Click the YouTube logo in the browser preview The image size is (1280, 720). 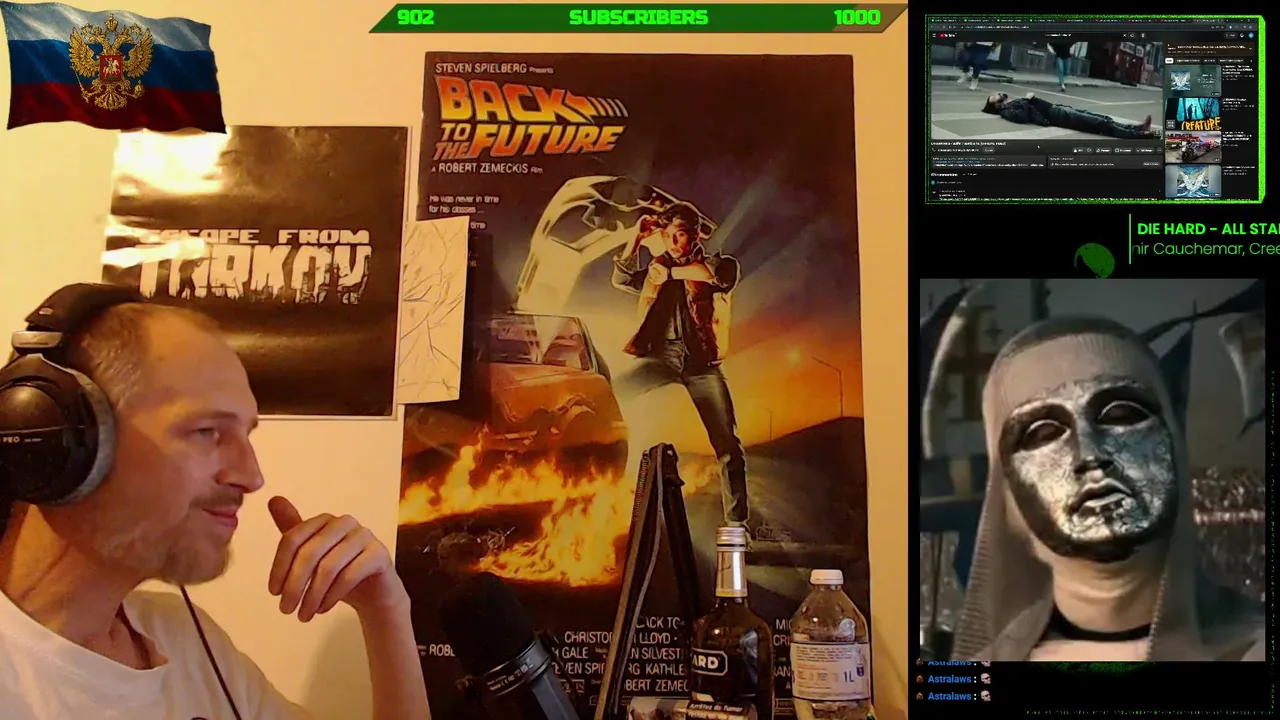click(948, 35)
